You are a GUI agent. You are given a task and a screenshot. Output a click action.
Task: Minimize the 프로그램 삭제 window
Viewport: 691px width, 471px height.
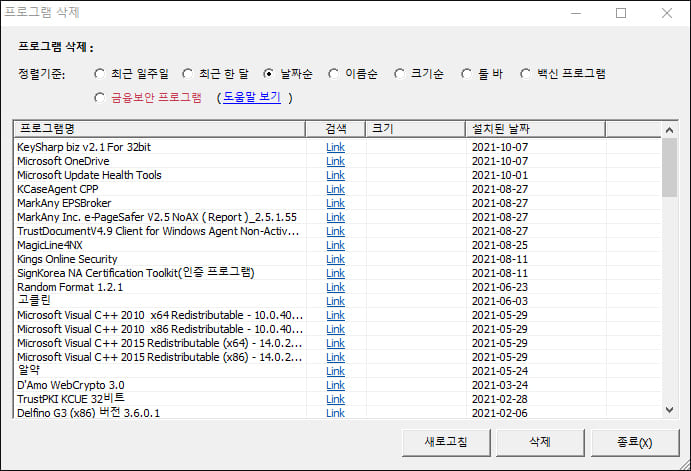pyautogui.click(x=576, y=13)
